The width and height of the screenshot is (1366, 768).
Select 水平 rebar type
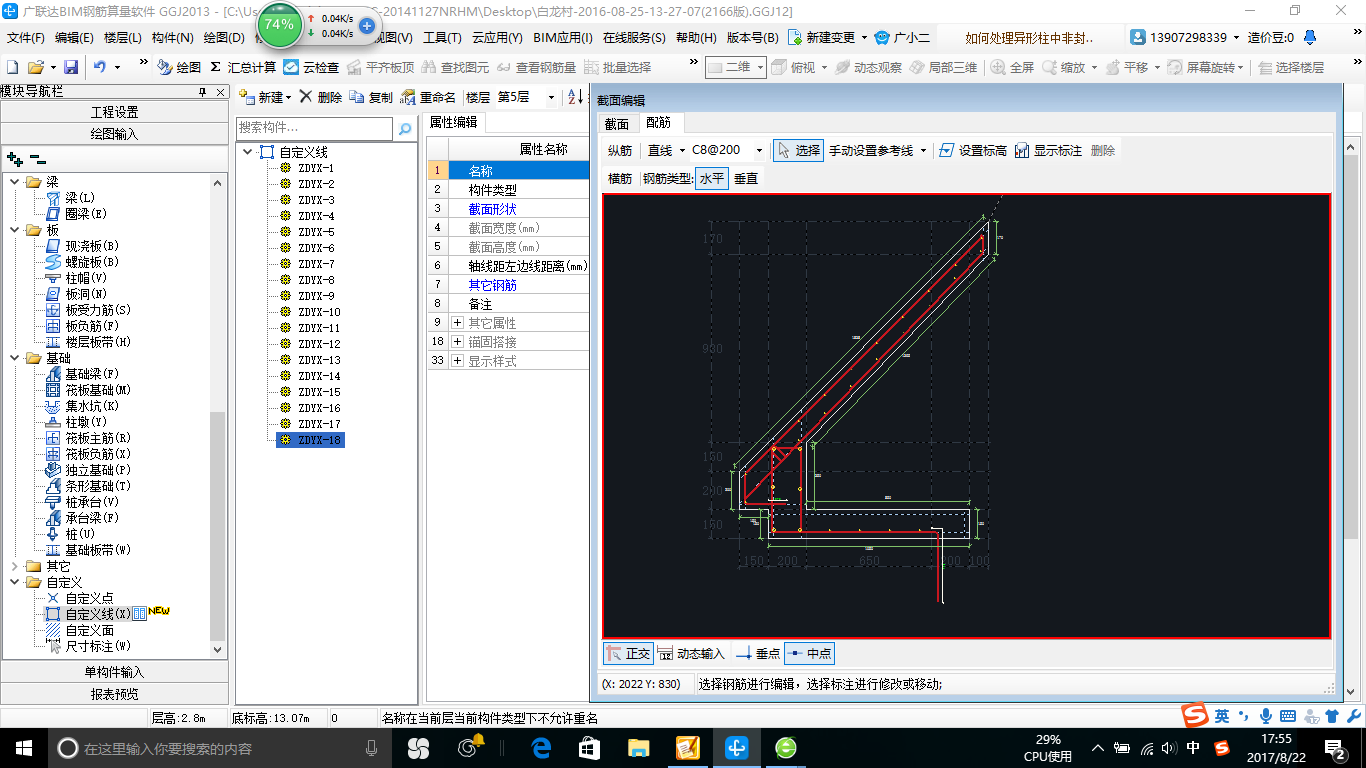coord(711,178)
